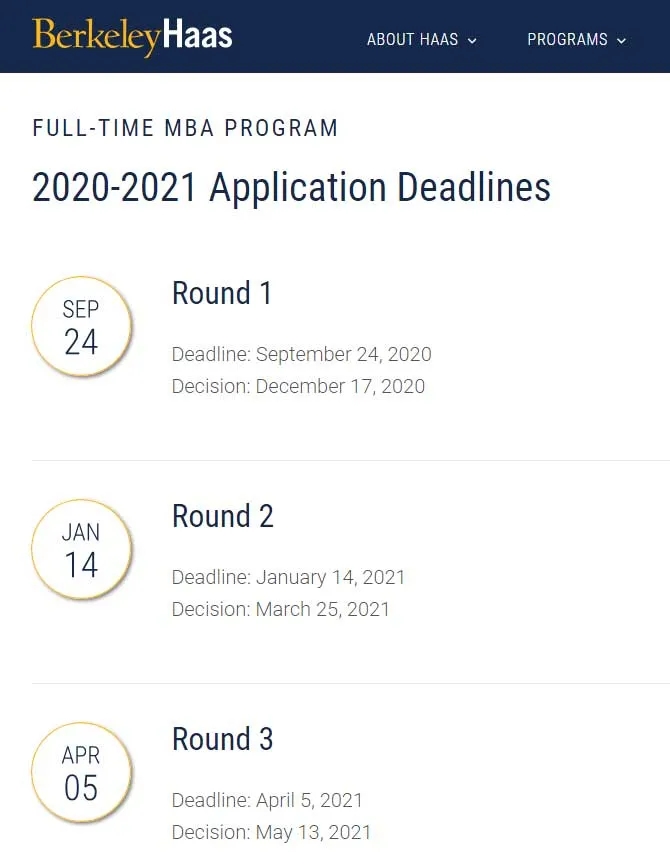The image size is (670, 866).
Task: Select the Round 2 heading
Action: (x=223, y=516)
